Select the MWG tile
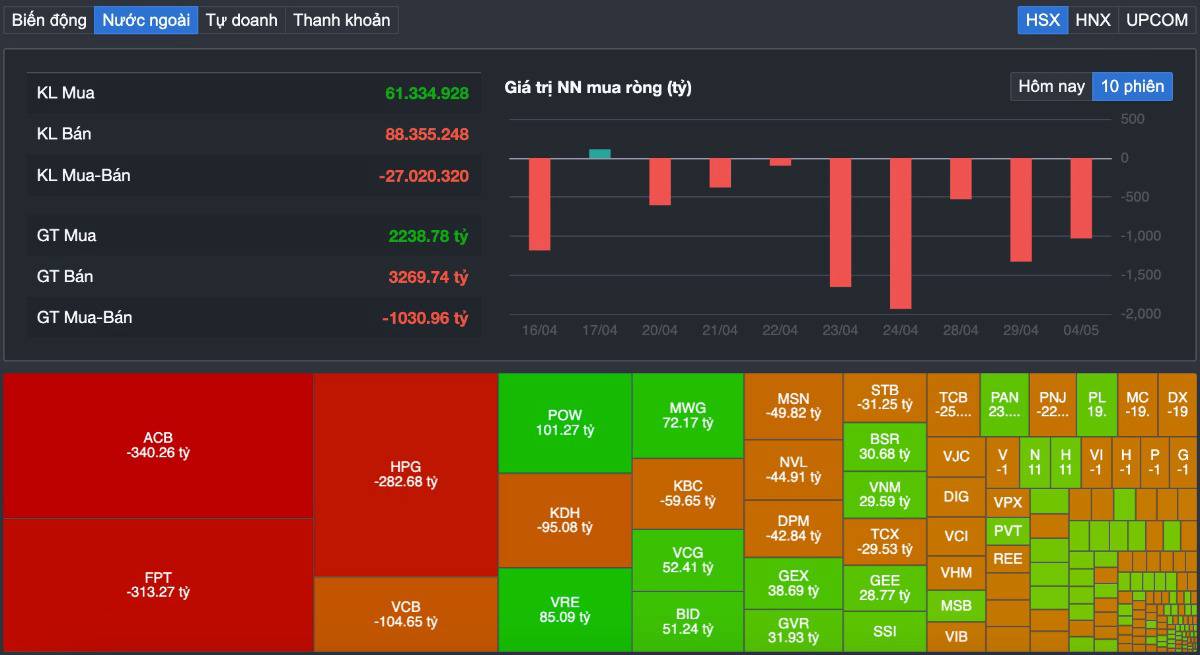The height and width of the screenshot is (655, 1200). pos(688,416)
